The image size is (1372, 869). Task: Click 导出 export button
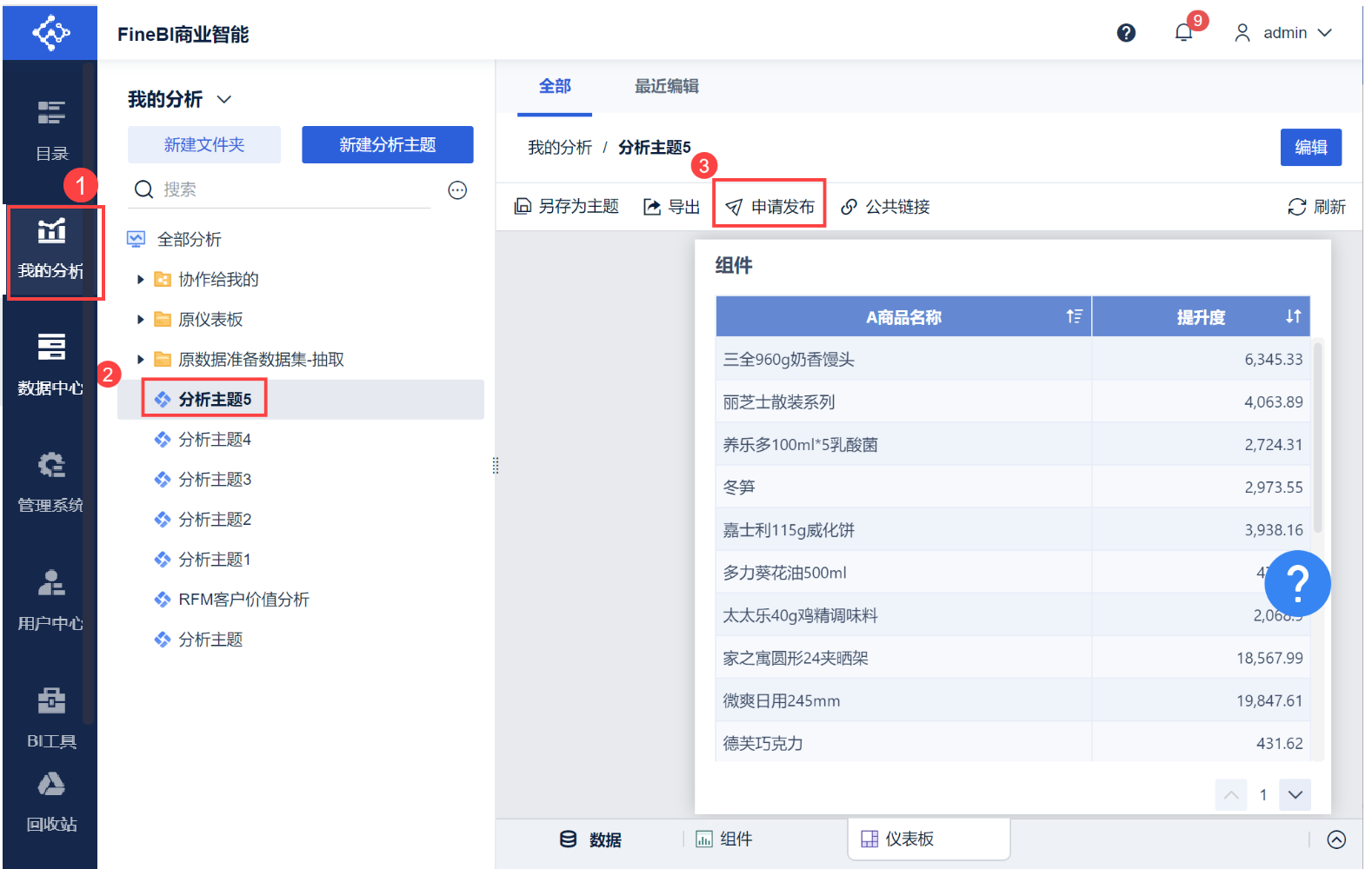671,207
